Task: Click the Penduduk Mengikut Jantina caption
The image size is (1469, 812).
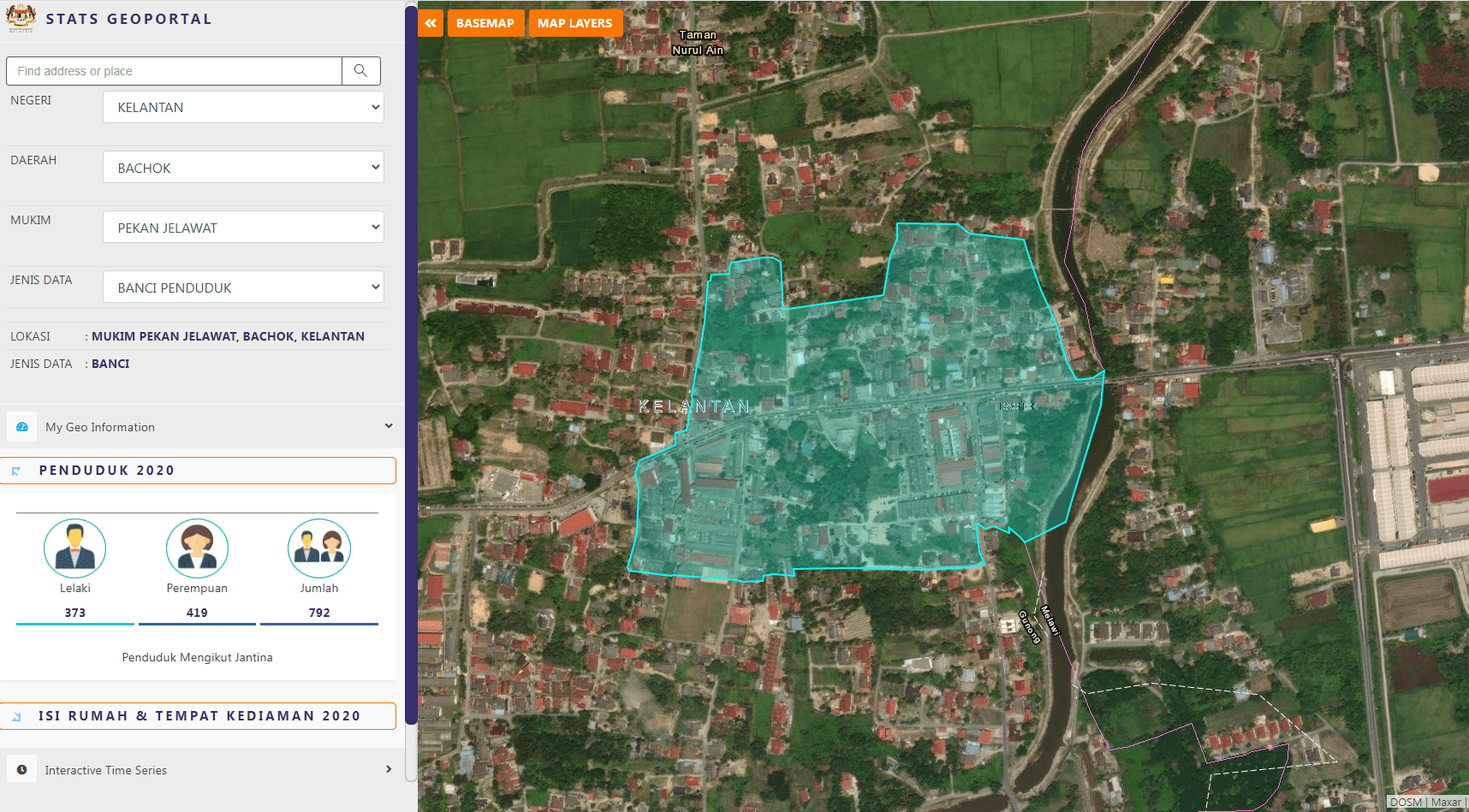Action: 198,657
